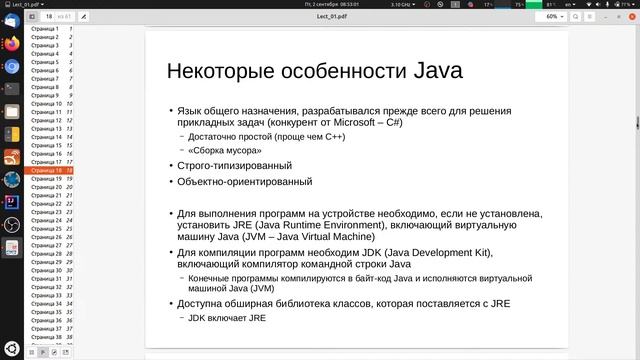The image size is (640, 360).
Task: Click the bullet text Строго-типизированный
Action: tap(234, 166)
